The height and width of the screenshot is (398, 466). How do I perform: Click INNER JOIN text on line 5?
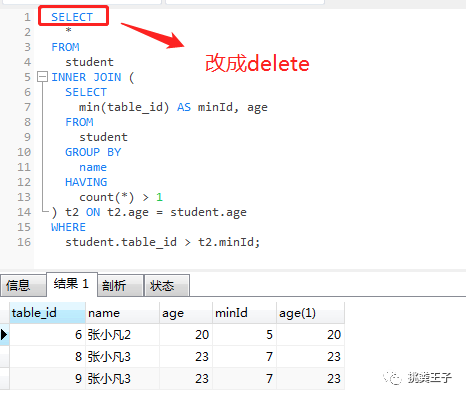[86, 77]
